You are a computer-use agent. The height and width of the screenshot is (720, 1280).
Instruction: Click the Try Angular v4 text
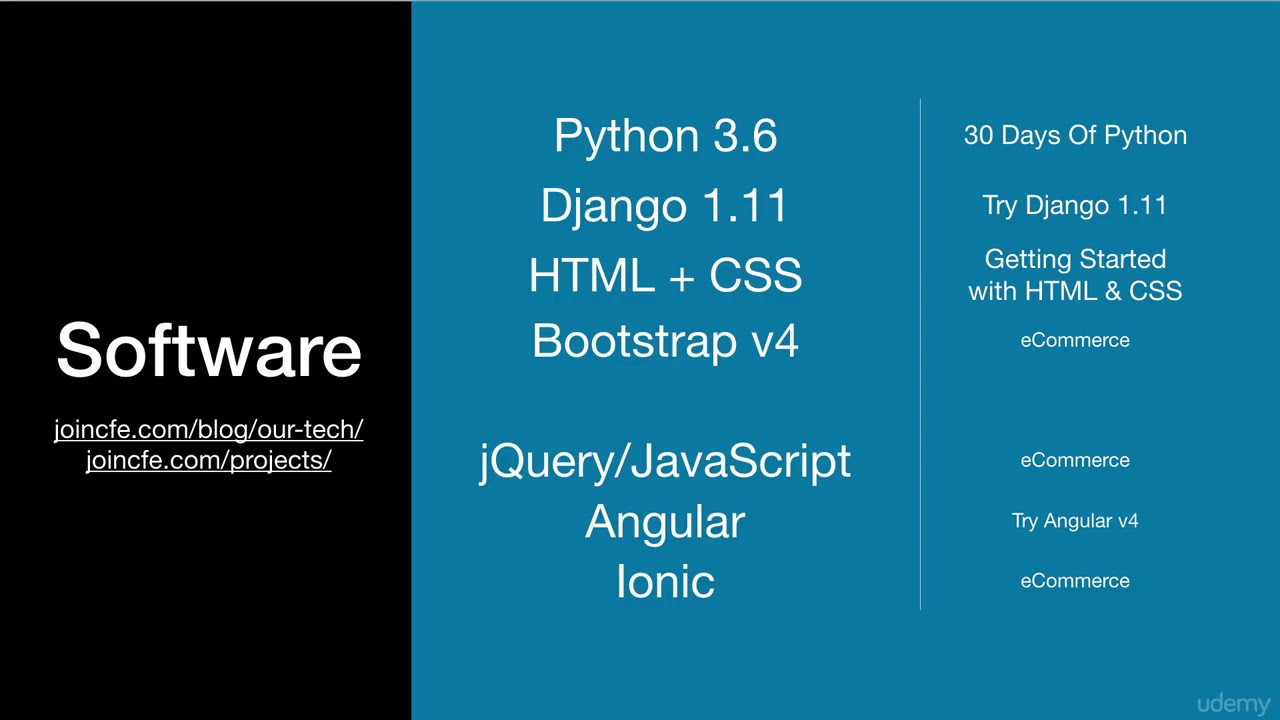coord(1075,521)
